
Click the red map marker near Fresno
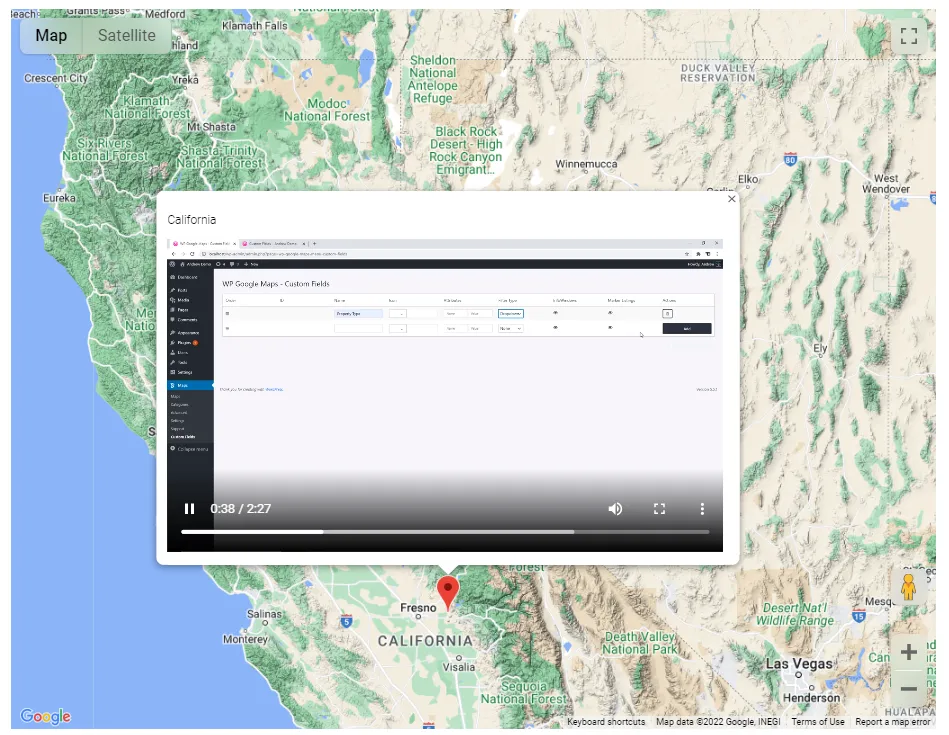pyautogui.click(x=447, y=592)
